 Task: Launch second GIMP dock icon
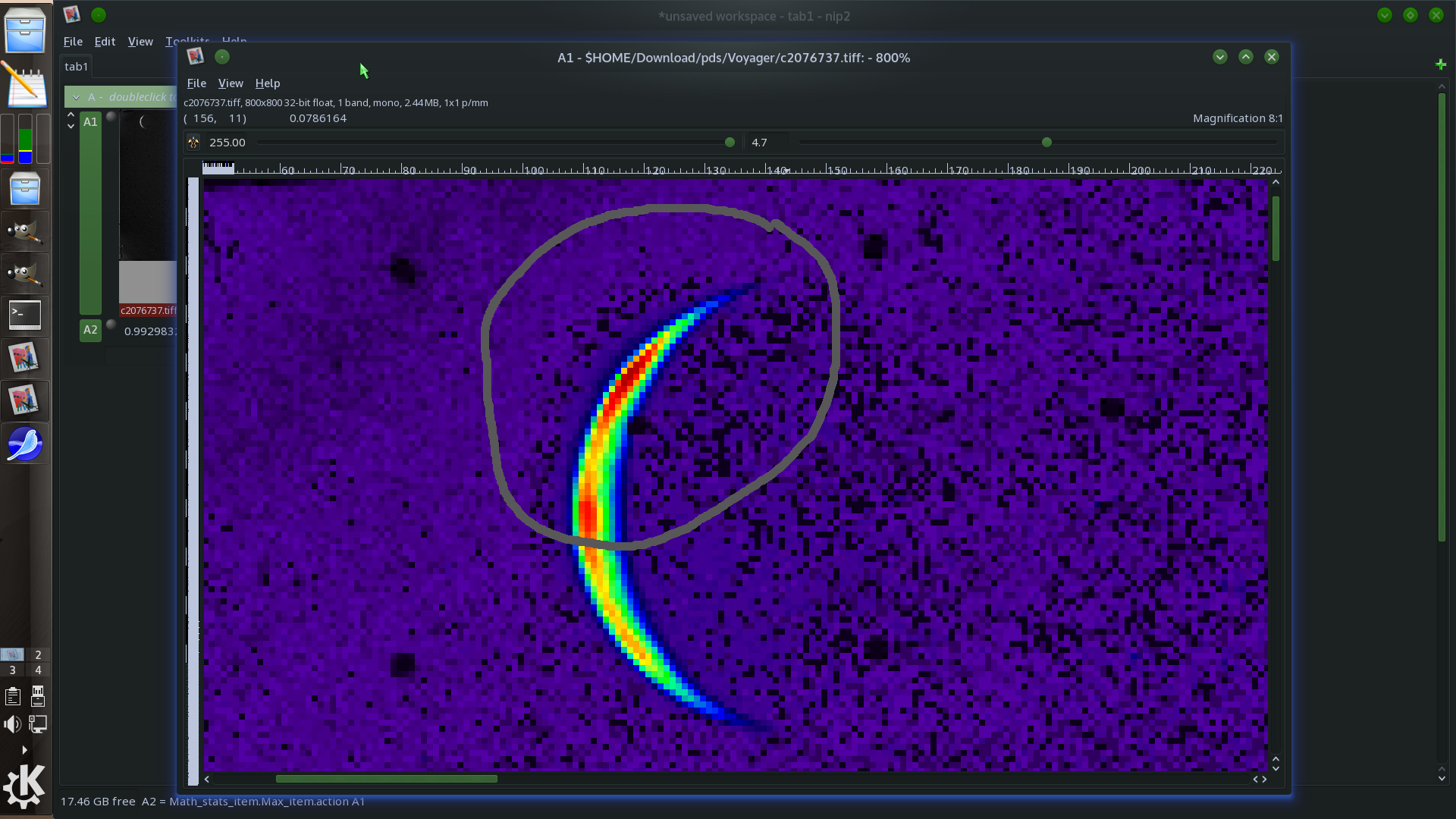tap(25, 274)
